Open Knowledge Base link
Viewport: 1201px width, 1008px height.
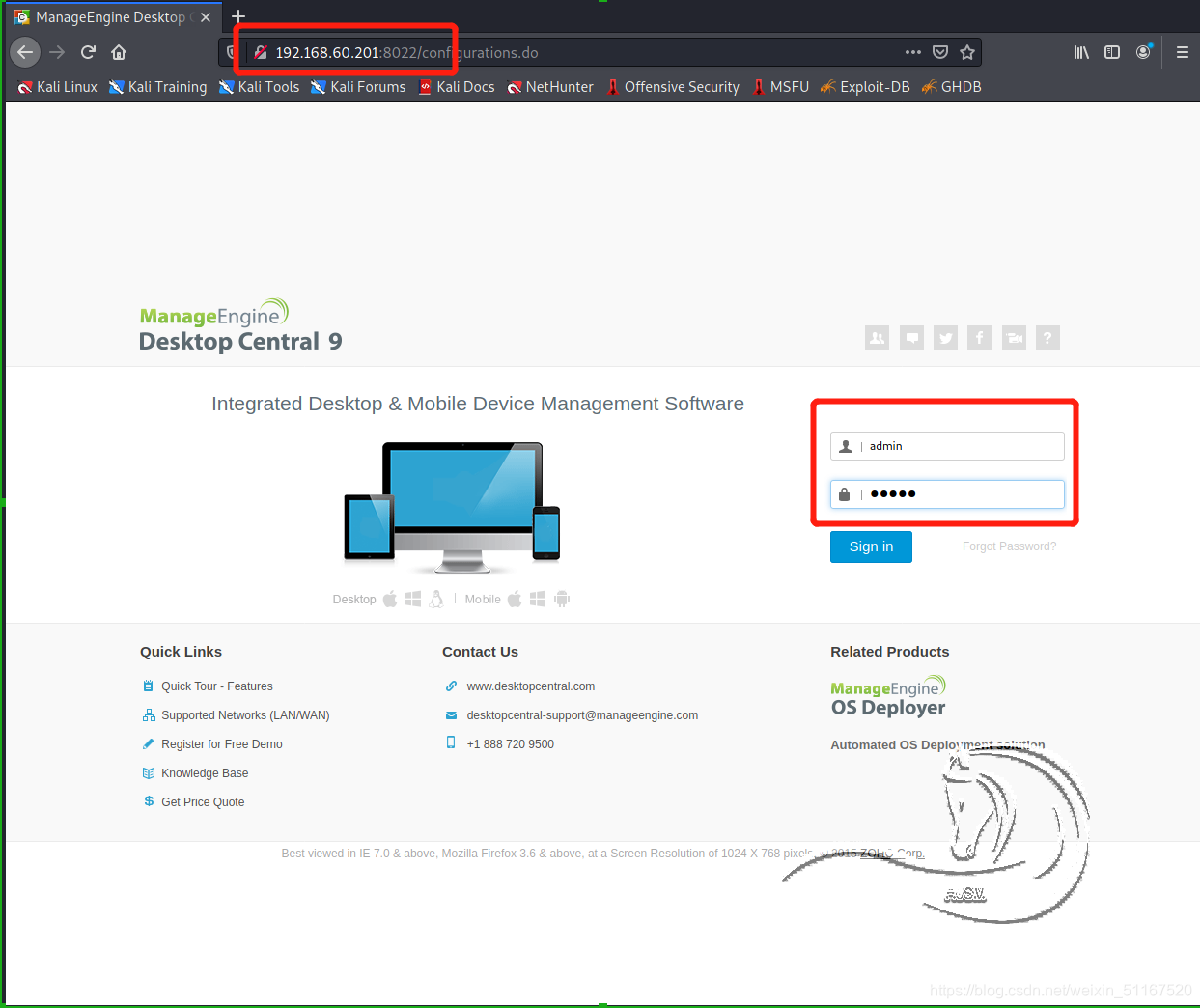click(x=205, y=773)
